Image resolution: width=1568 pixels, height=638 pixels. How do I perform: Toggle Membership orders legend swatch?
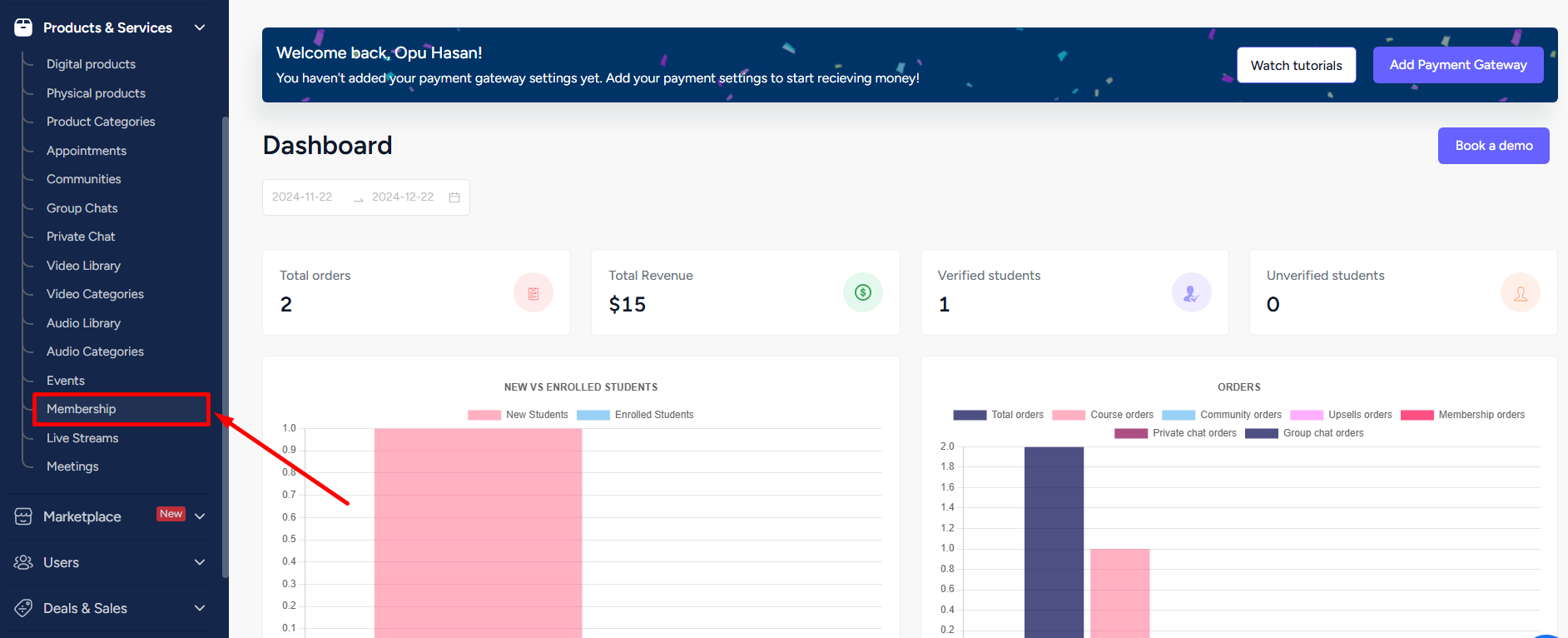1417,415
